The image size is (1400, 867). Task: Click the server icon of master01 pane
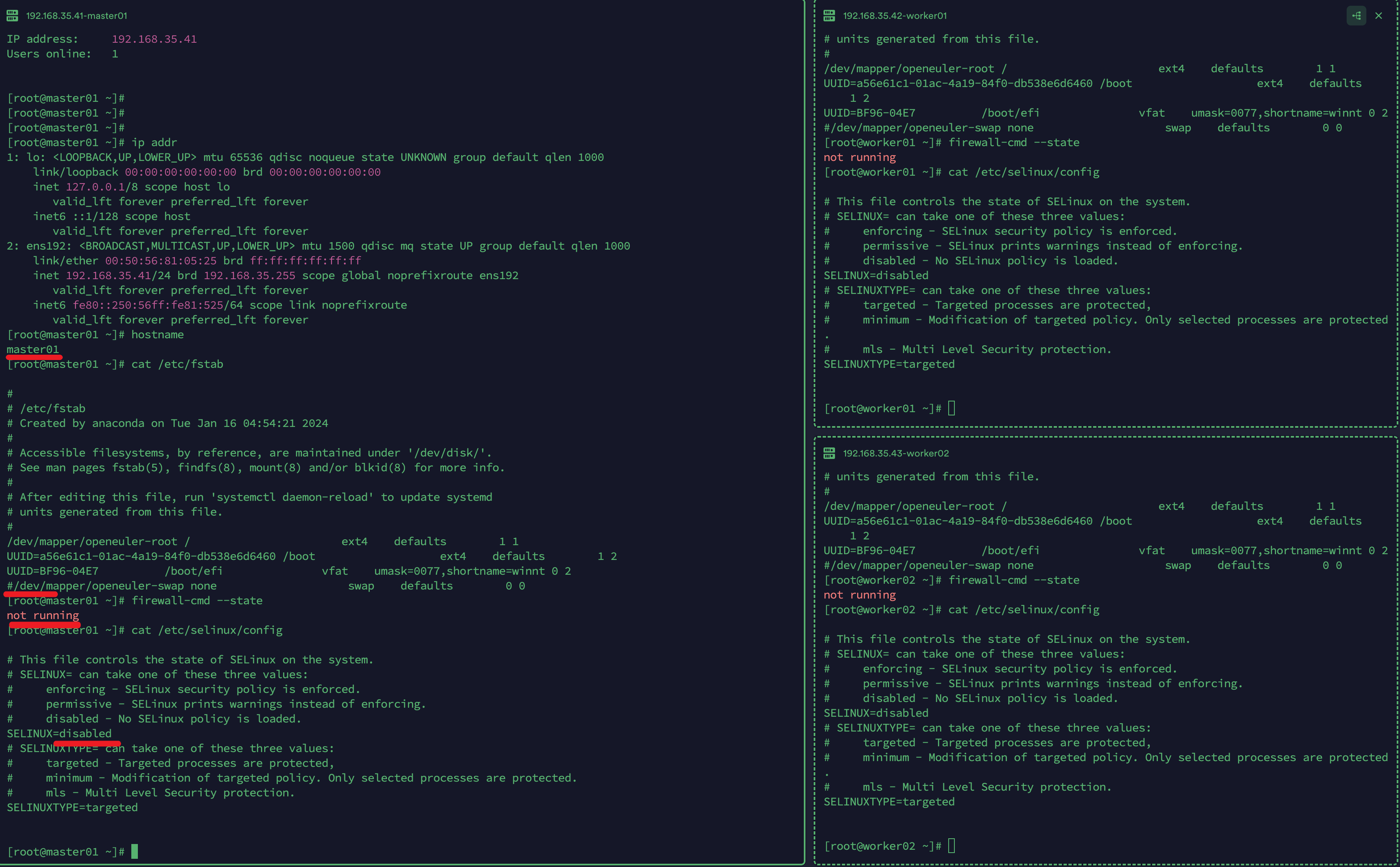(12, 16)
